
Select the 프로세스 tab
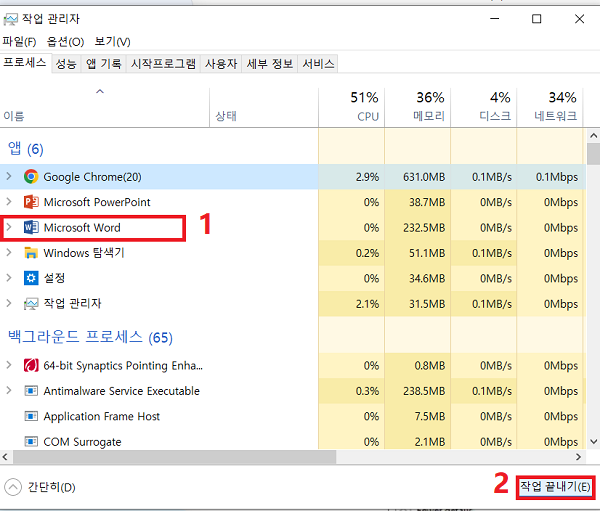(x=25, y=62)
